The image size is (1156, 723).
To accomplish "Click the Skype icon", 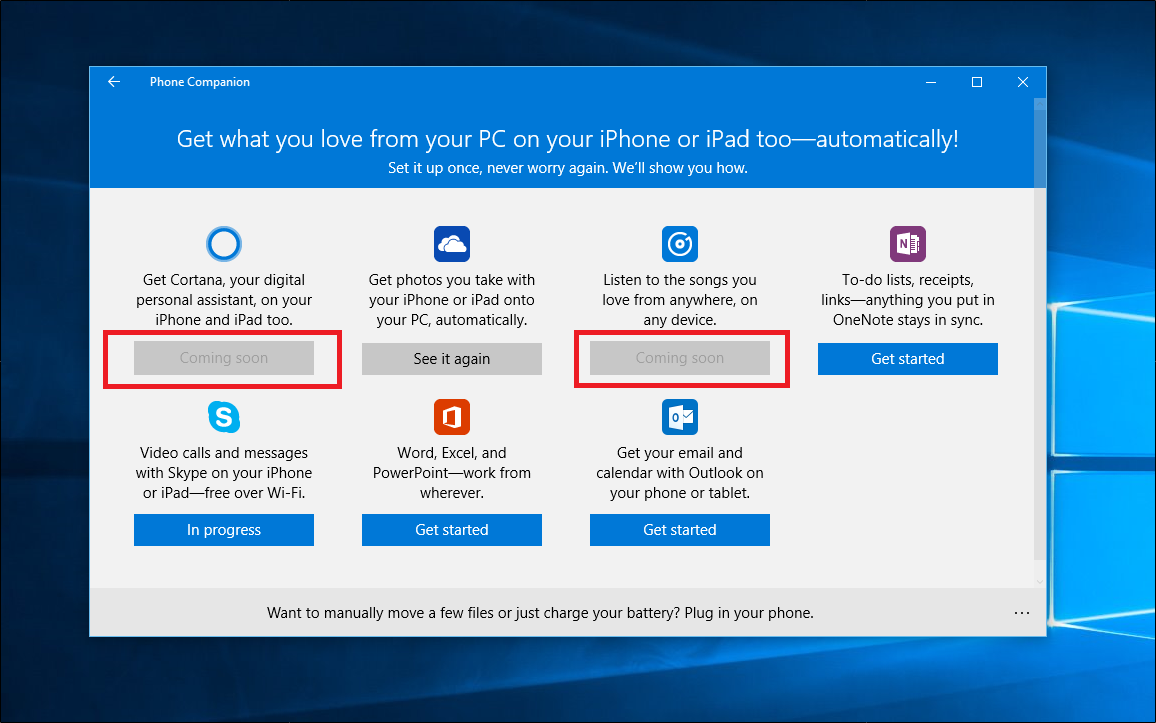I will click(x=224, y=416).
